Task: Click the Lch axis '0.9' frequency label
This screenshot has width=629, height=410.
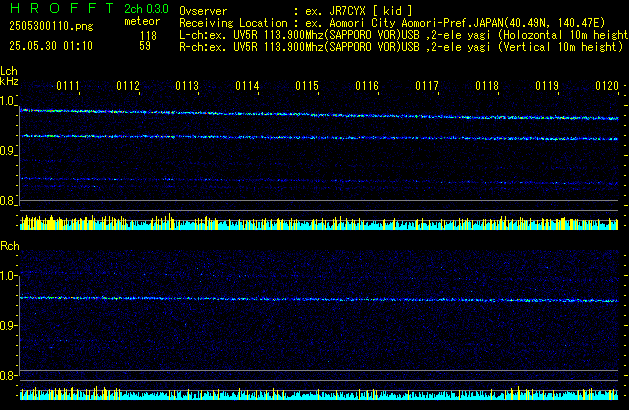Action: (x=7, y=151)
